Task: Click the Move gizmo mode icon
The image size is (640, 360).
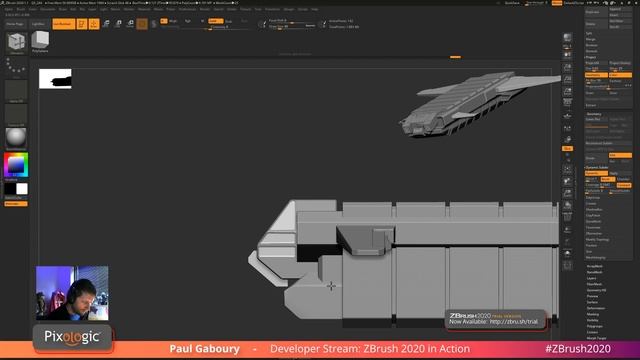Action: tap(106, 24)
